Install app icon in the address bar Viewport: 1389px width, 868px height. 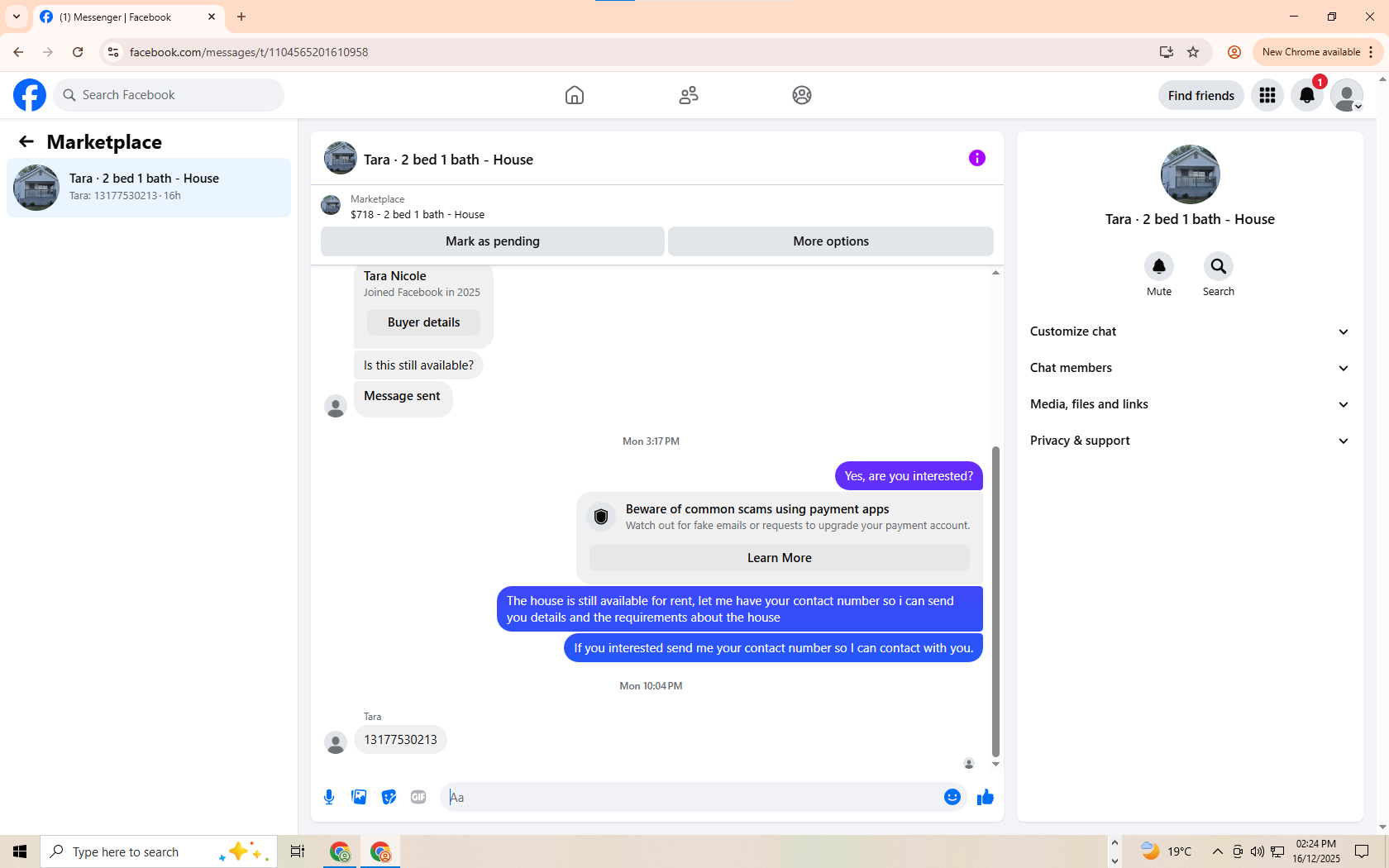(x=1167, y=52)
